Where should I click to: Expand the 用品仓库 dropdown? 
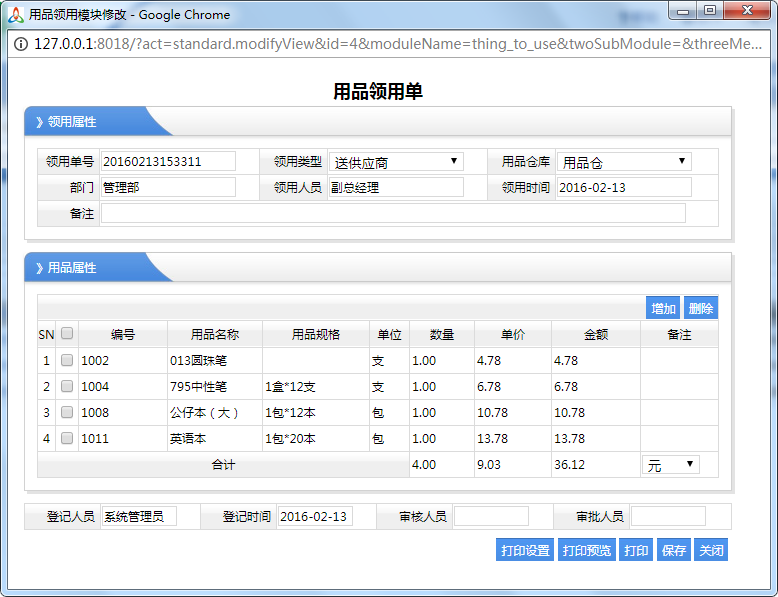(x=624, y=162)
